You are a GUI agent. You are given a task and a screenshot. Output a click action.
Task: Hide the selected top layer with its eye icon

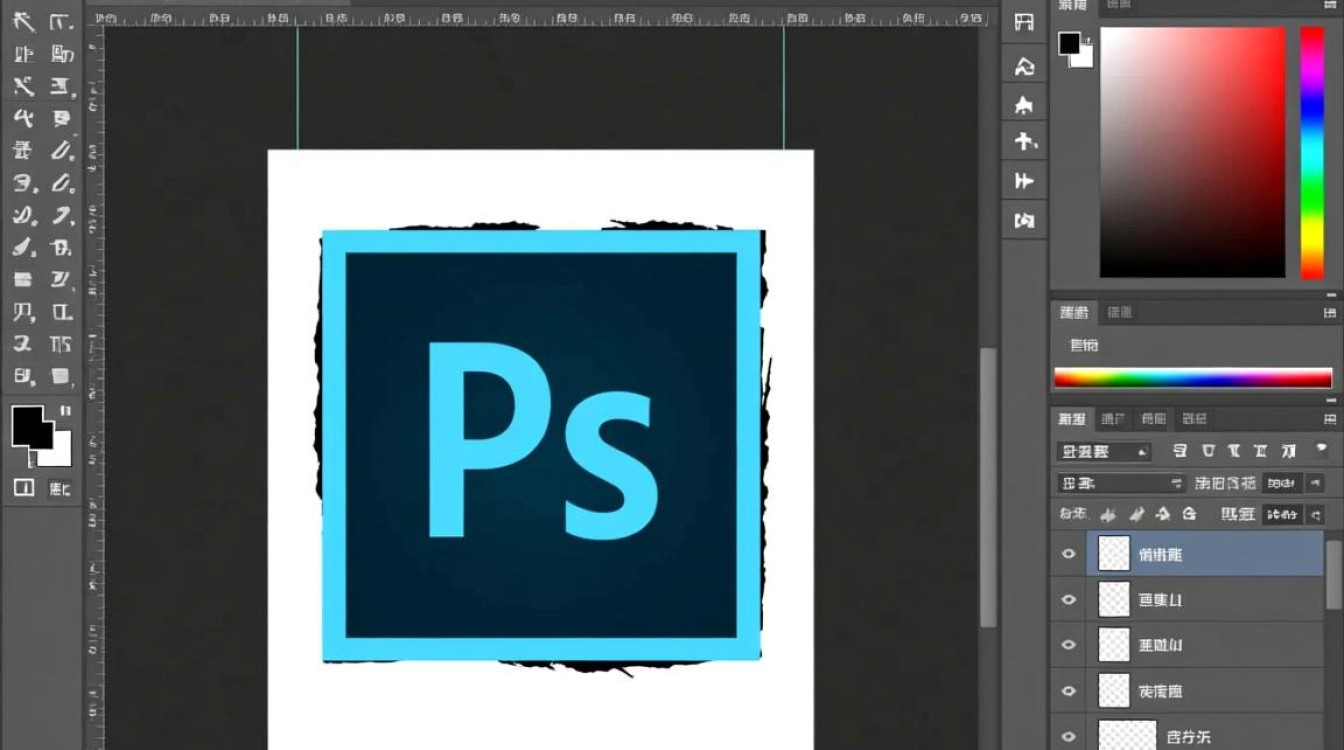(x=1068, y=553)
